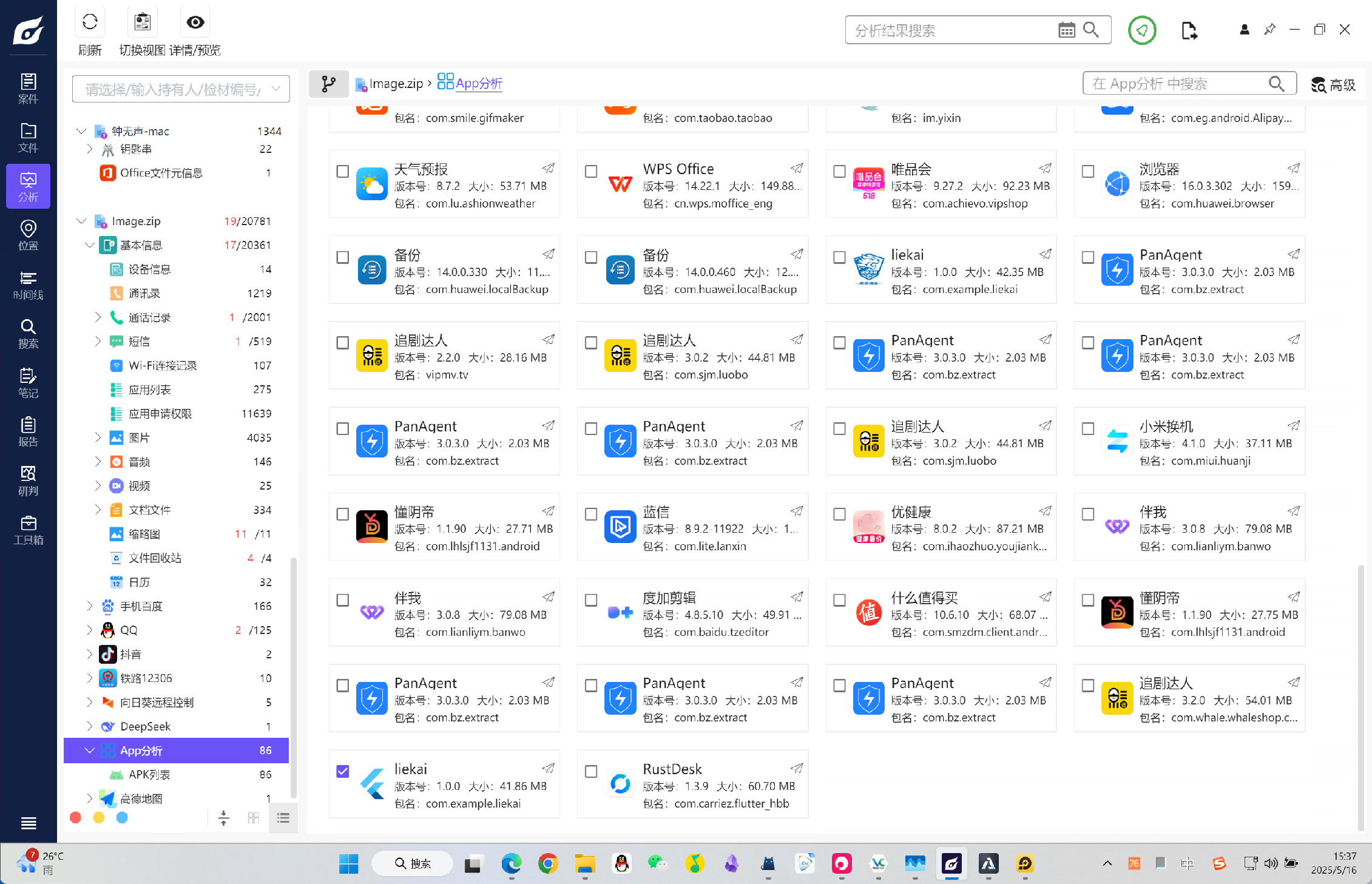Expand the QQ tree node
This screenshot has width=1372, height=884.
[90, 630]
